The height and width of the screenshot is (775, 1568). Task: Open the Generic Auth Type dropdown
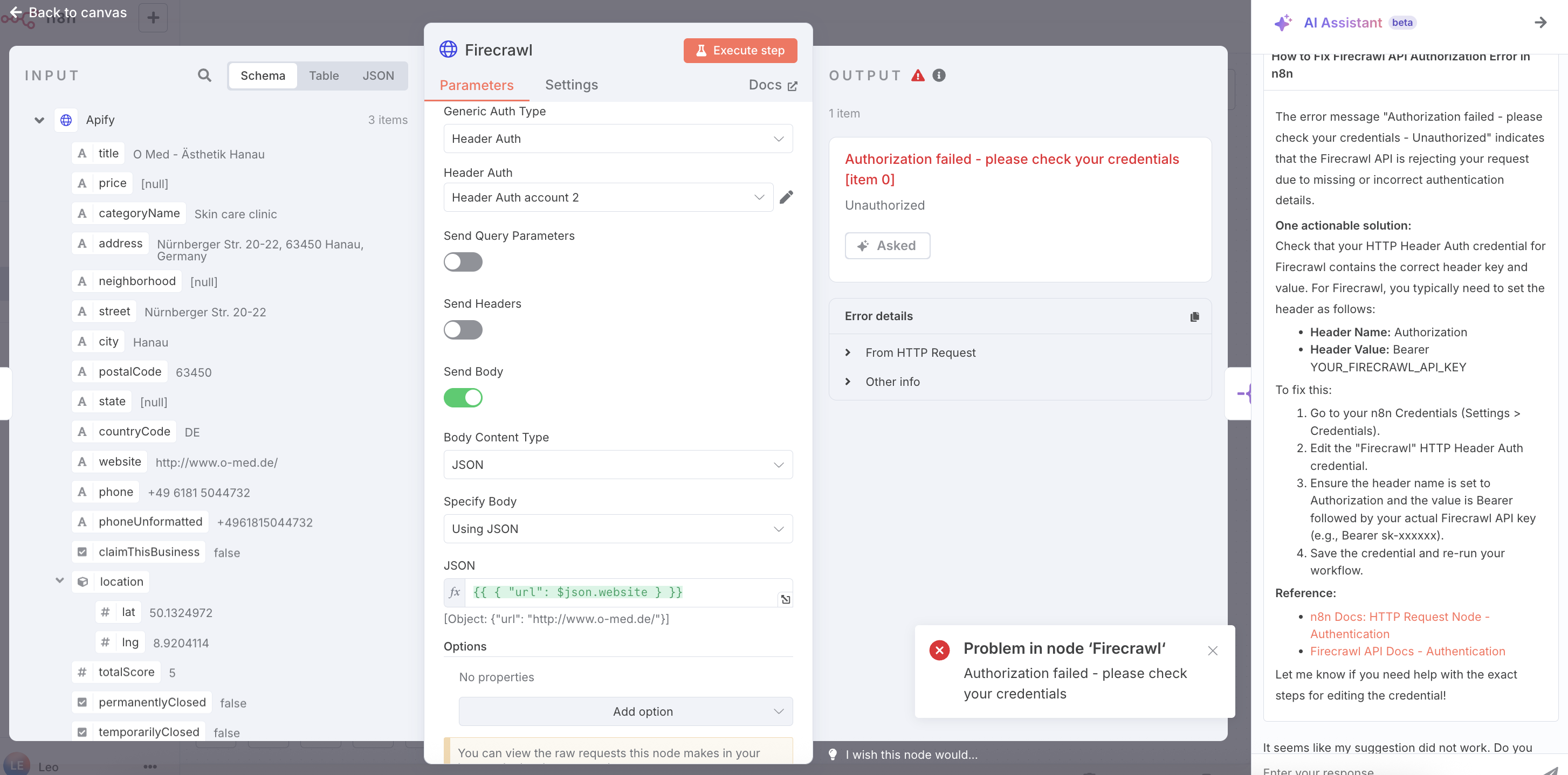[617, 139]
